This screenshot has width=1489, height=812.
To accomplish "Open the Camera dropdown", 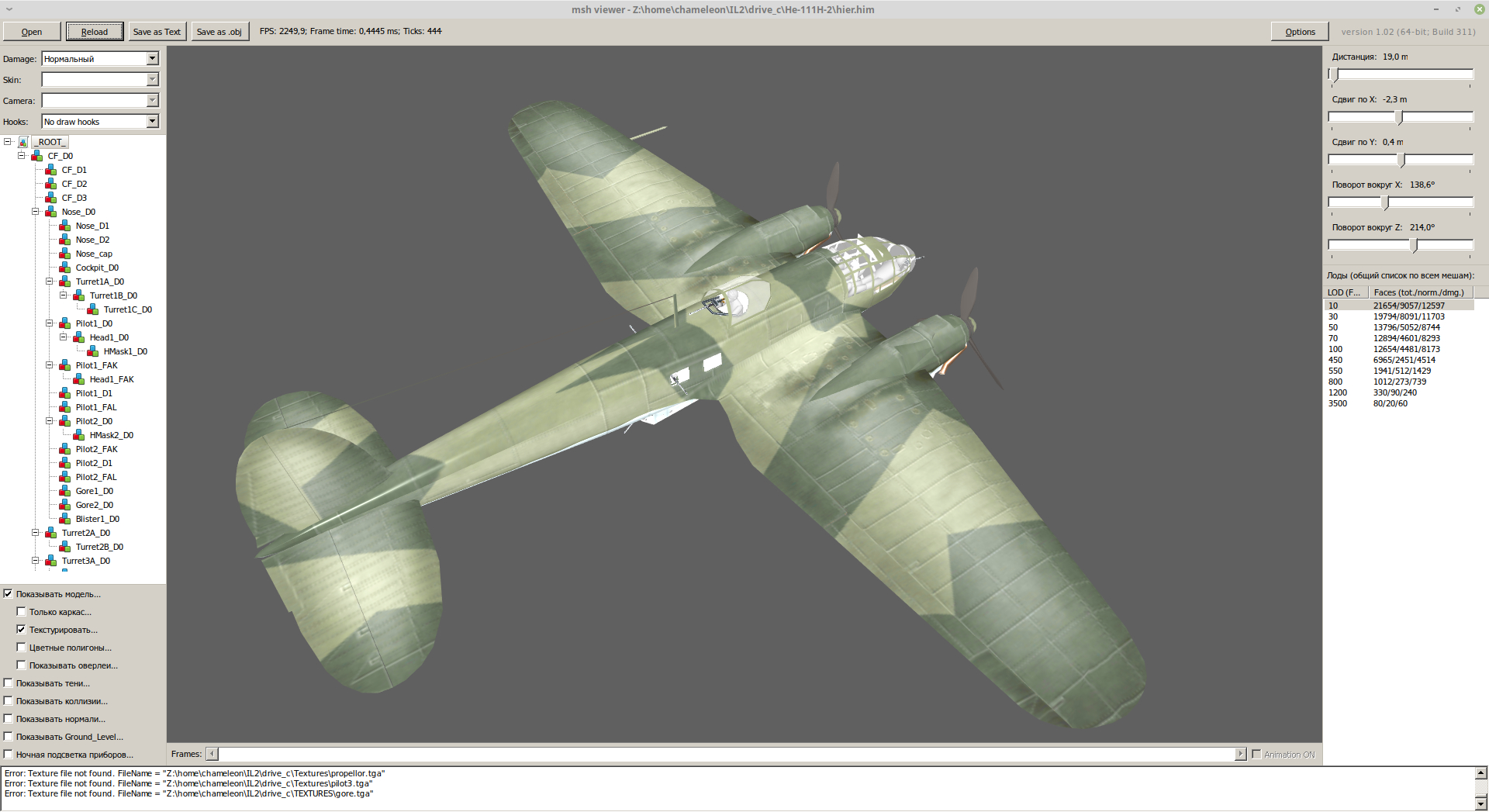I will pyautogui.click(x=100, y=101).
